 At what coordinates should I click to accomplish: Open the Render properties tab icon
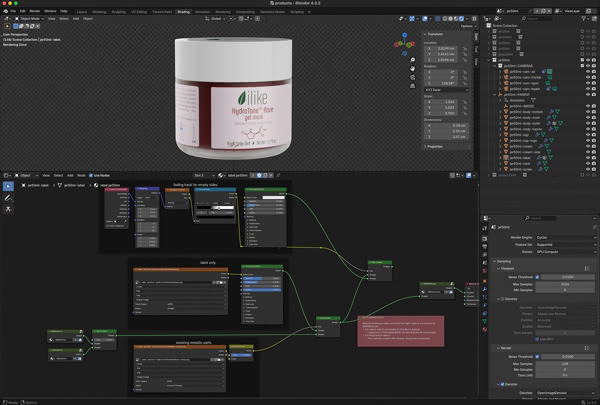point(485,238)
